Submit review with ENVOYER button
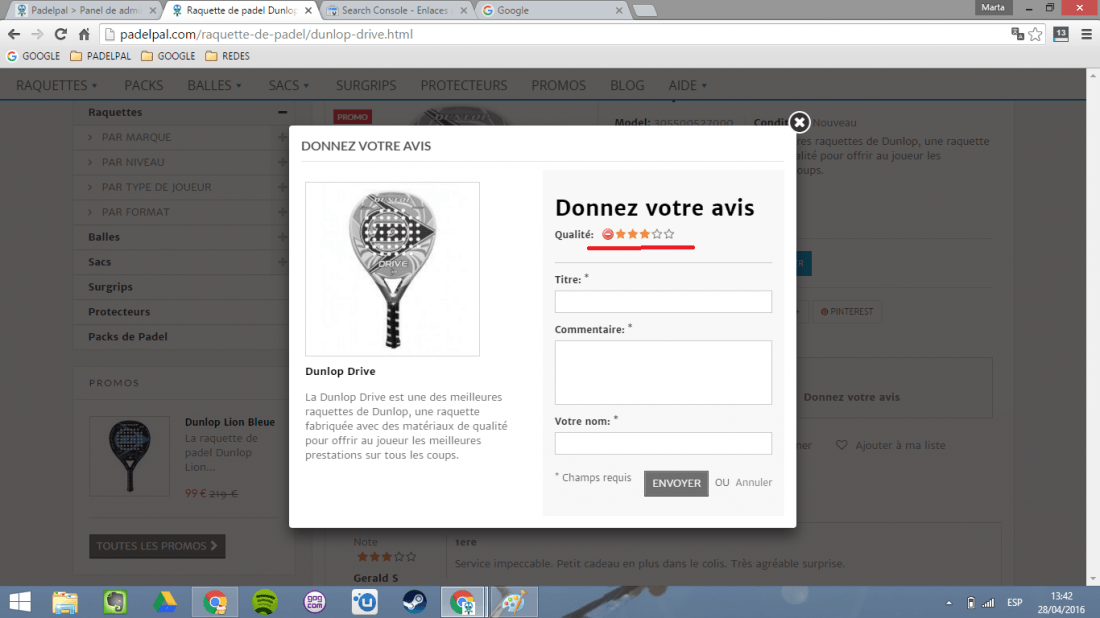 [676, 483]
